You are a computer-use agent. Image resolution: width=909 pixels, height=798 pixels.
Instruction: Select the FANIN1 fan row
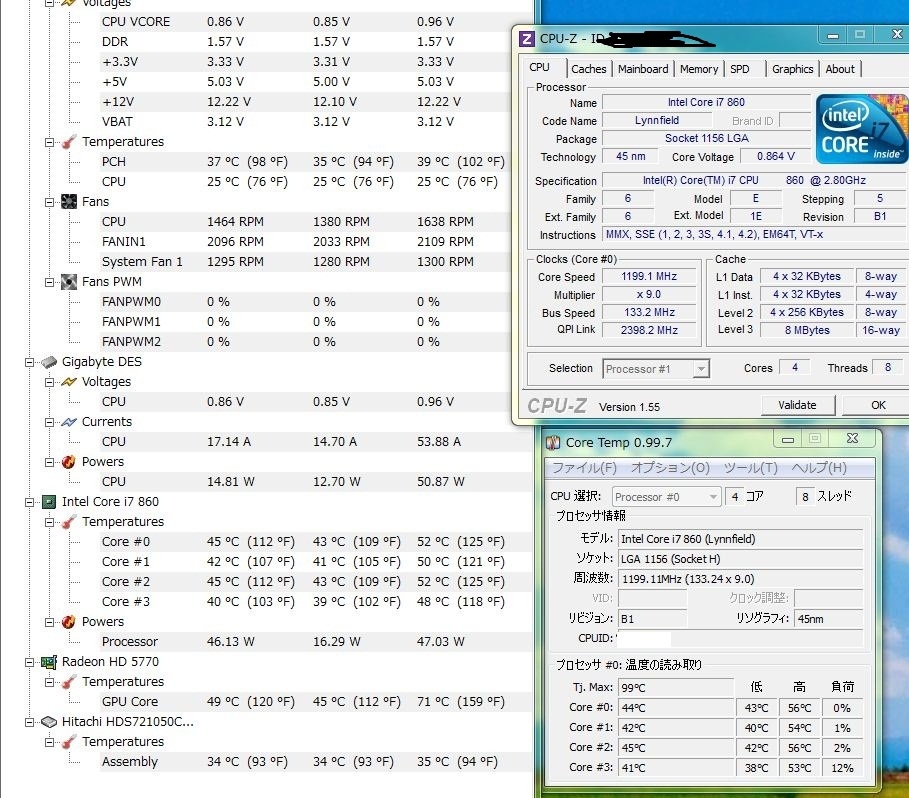(315, 242)
